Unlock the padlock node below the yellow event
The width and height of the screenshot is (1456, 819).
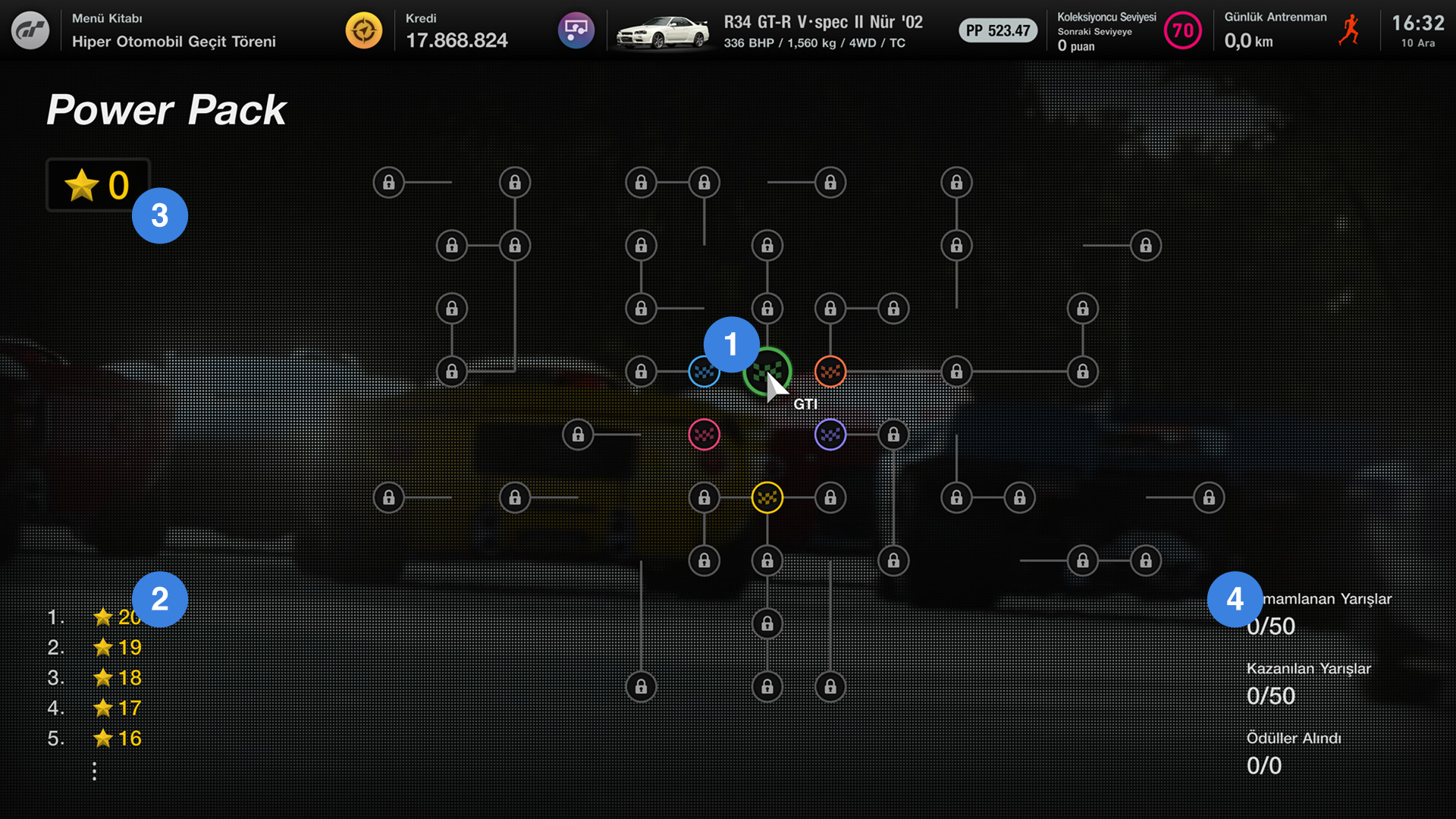pyautogui.click(x=767, y=560)
